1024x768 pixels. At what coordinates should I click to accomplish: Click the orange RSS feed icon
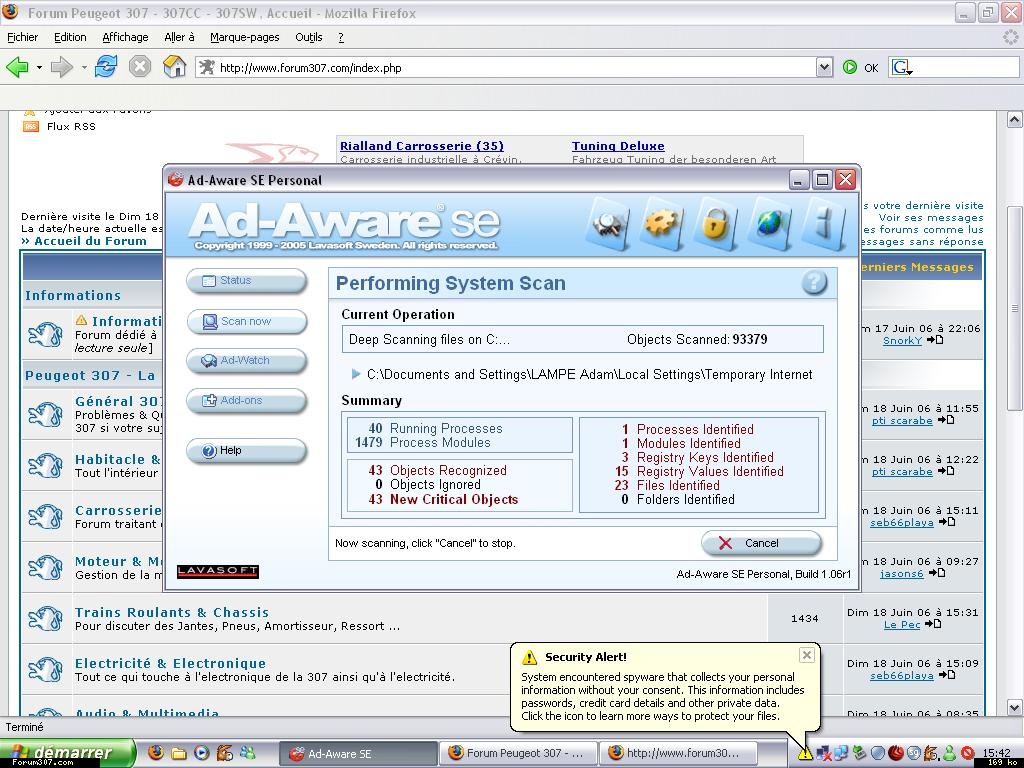(x=31, y=126)
